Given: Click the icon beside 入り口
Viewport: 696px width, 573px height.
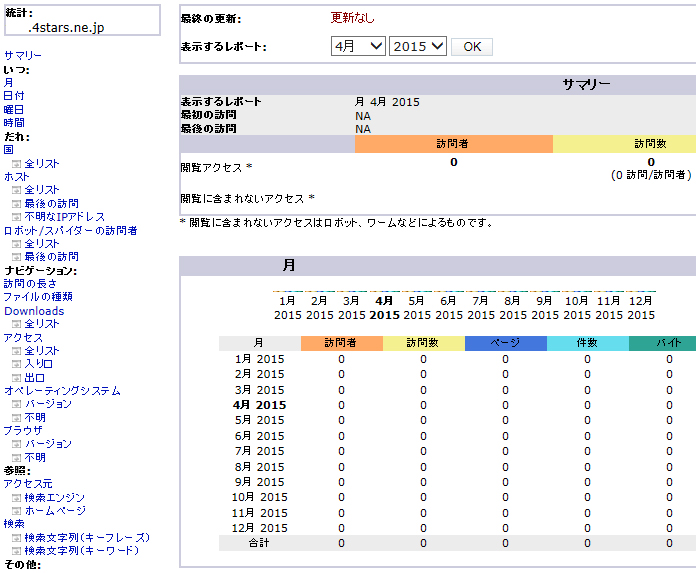Looking at the screenshot, I should coord(16,364).
